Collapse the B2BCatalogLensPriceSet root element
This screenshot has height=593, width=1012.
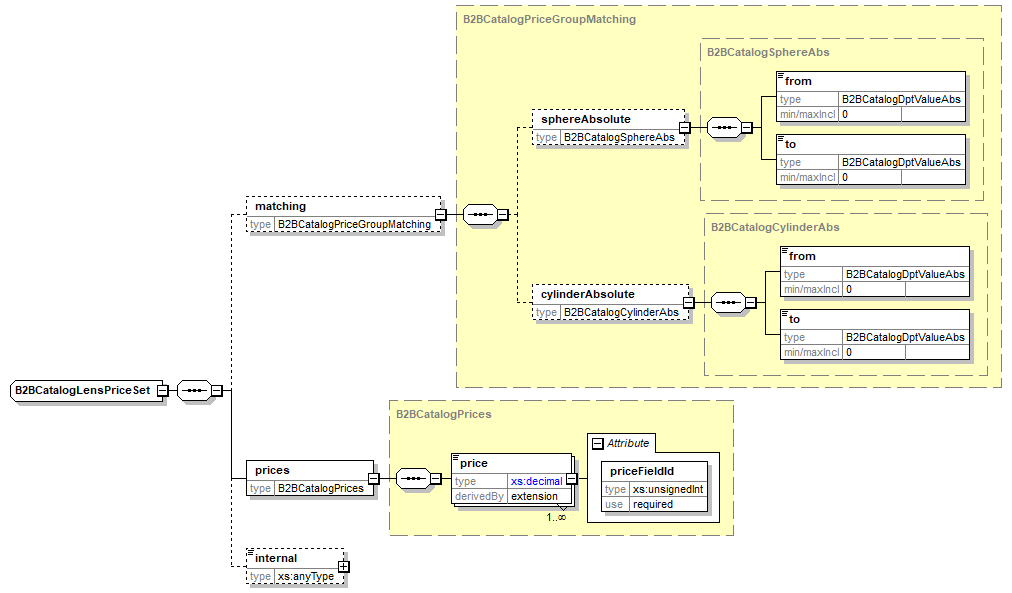pos(162,390)
